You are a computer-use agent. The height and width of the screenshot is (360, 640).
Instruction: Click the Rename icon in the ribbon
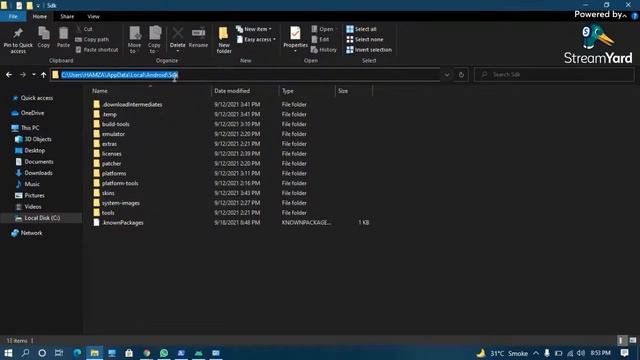[x=198, y=38]
